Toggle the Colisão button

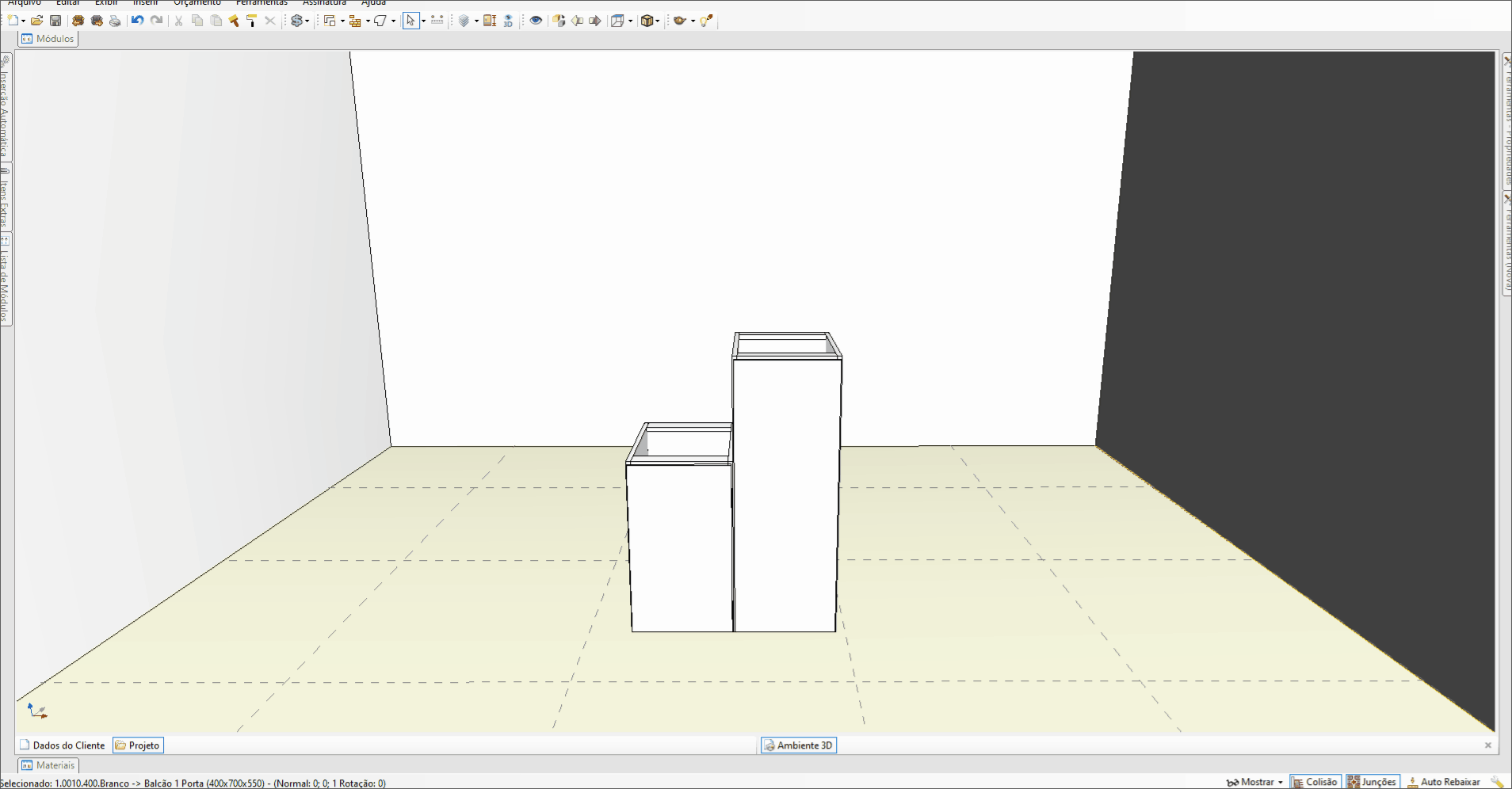[1315, 782]
